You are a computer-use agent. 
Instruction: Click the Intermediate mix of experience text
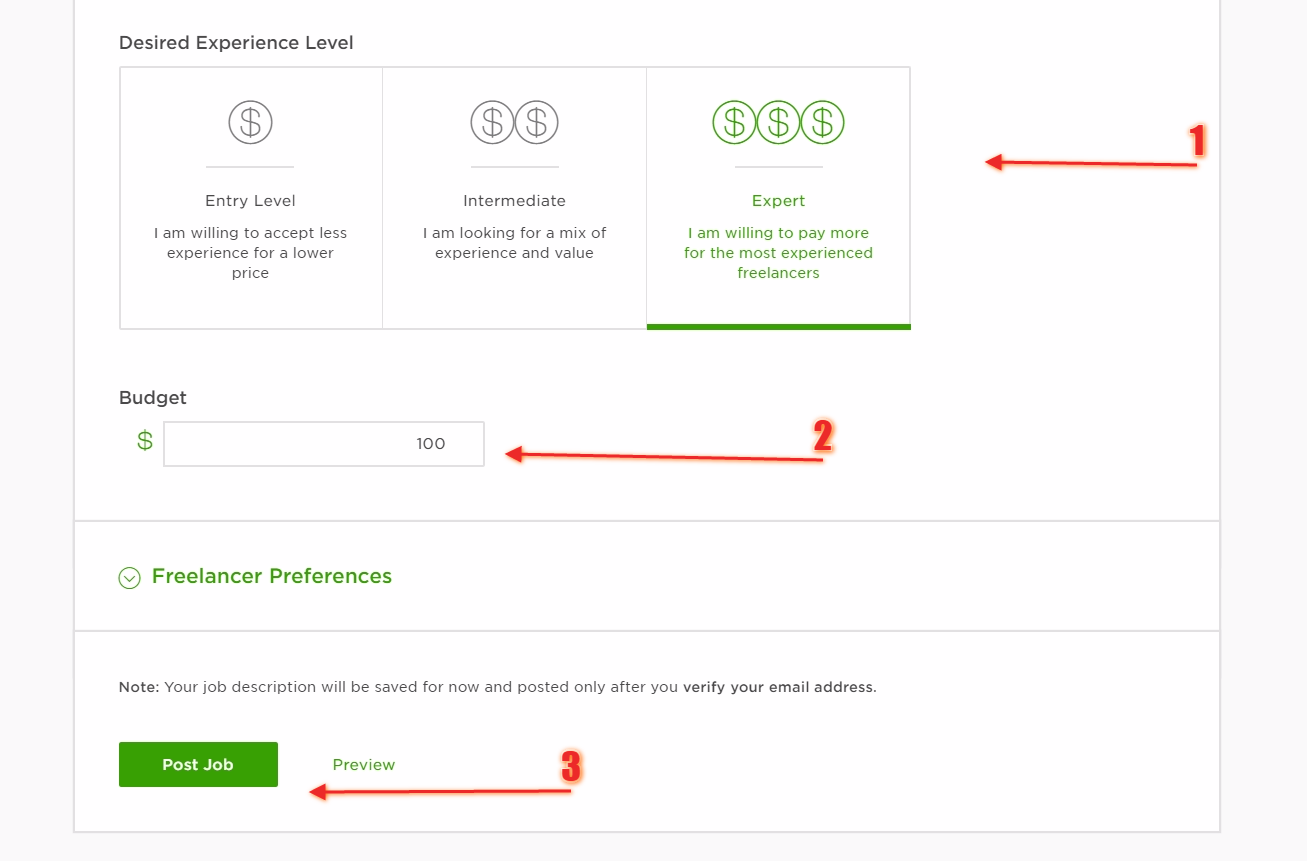(514, 243)
